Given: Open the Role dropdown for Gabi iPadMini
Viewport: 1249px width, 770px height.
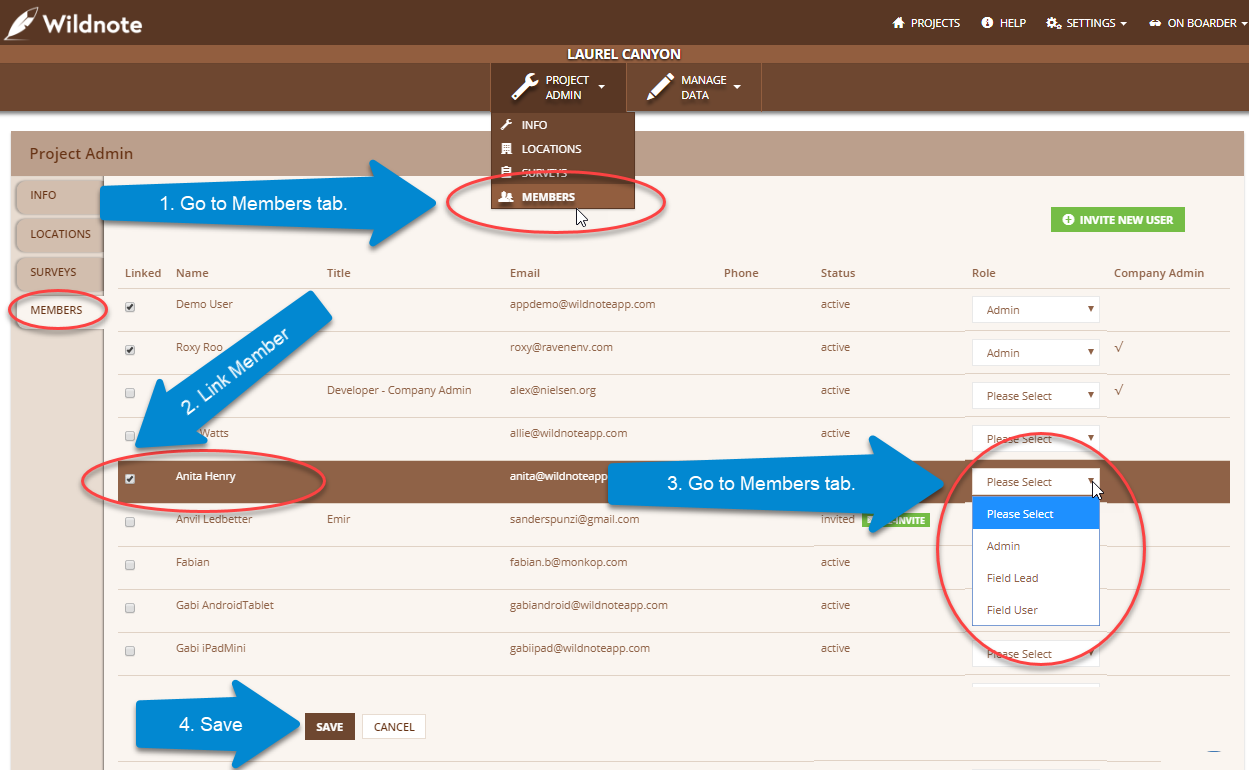Looking at the screenshot, I should (x=1036, y=654).
